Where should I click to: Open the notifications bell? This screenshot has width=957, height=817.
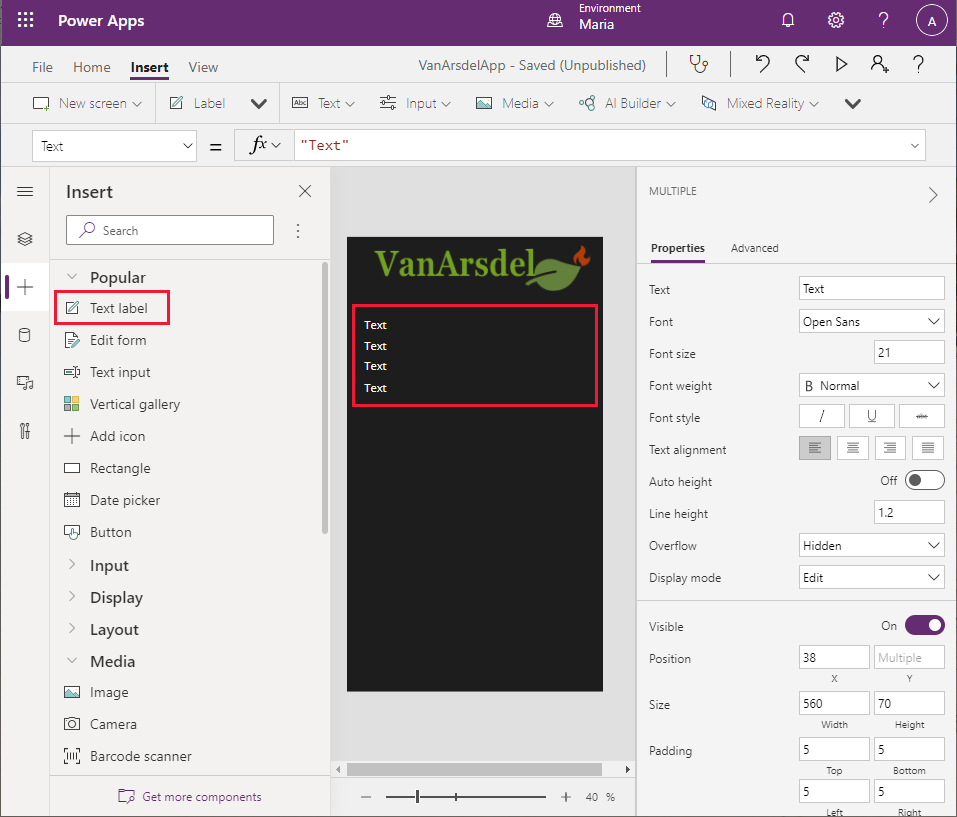click(x=788, y=19)
